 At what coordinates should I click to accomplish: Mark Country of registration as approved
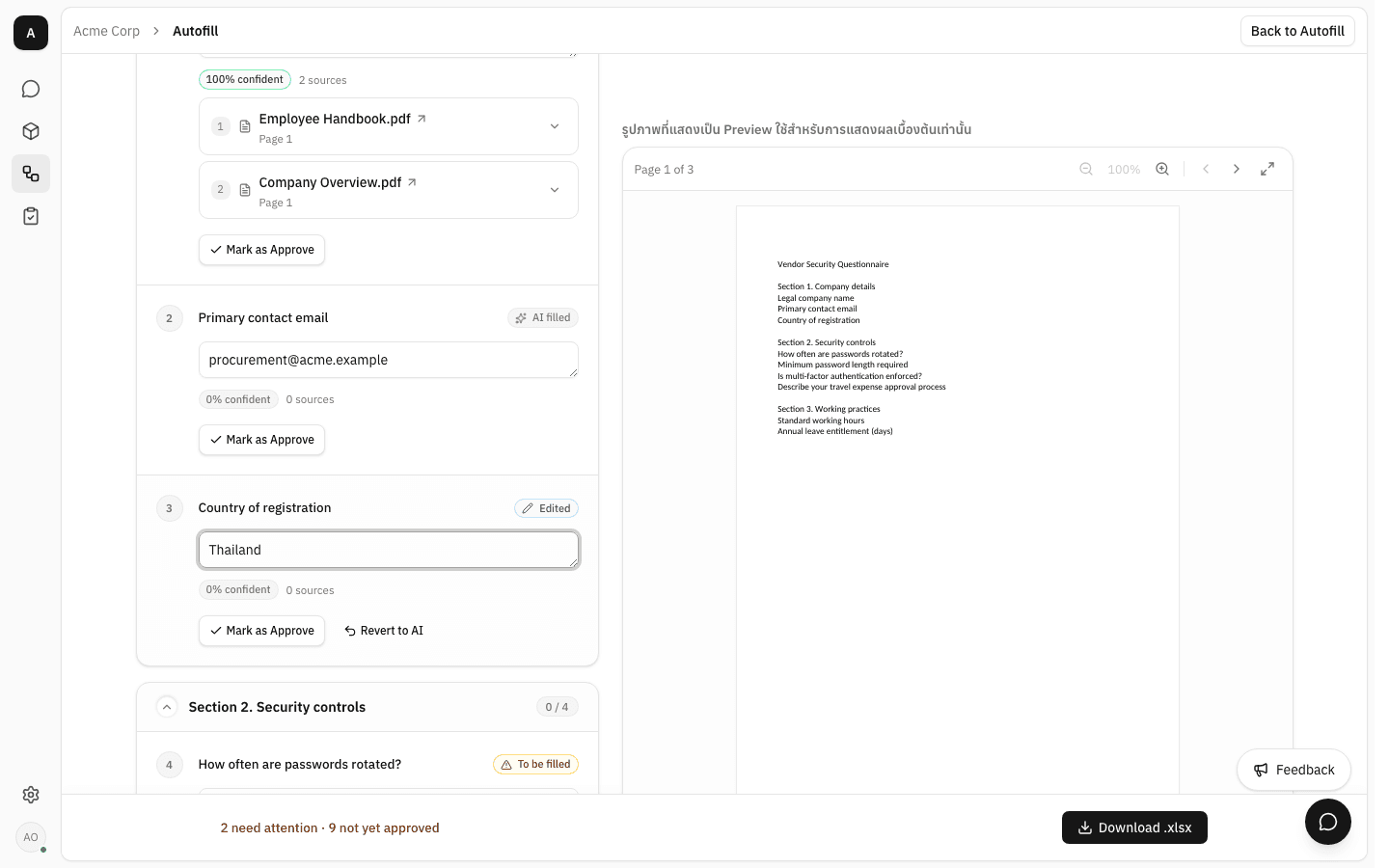click(261, 631)
